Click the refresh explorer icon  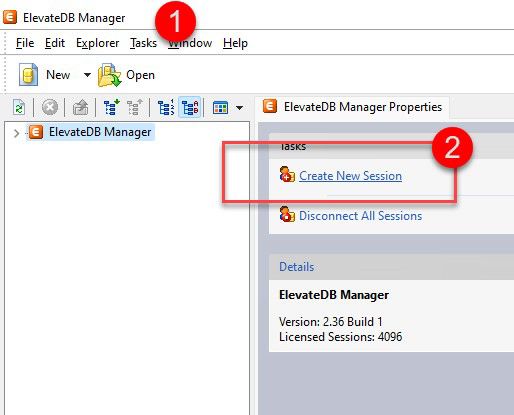(19, 108)
